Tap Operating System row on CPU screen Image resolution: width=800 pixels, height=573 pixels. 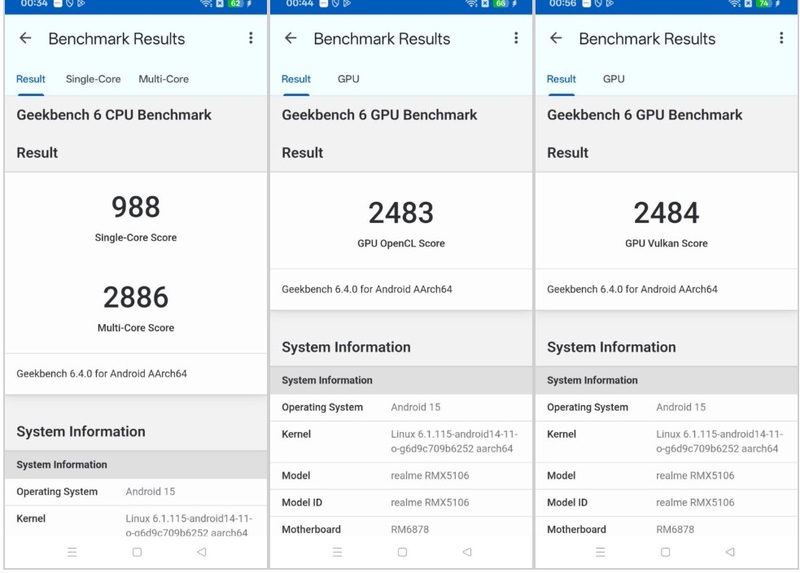[x=136, y=492]
